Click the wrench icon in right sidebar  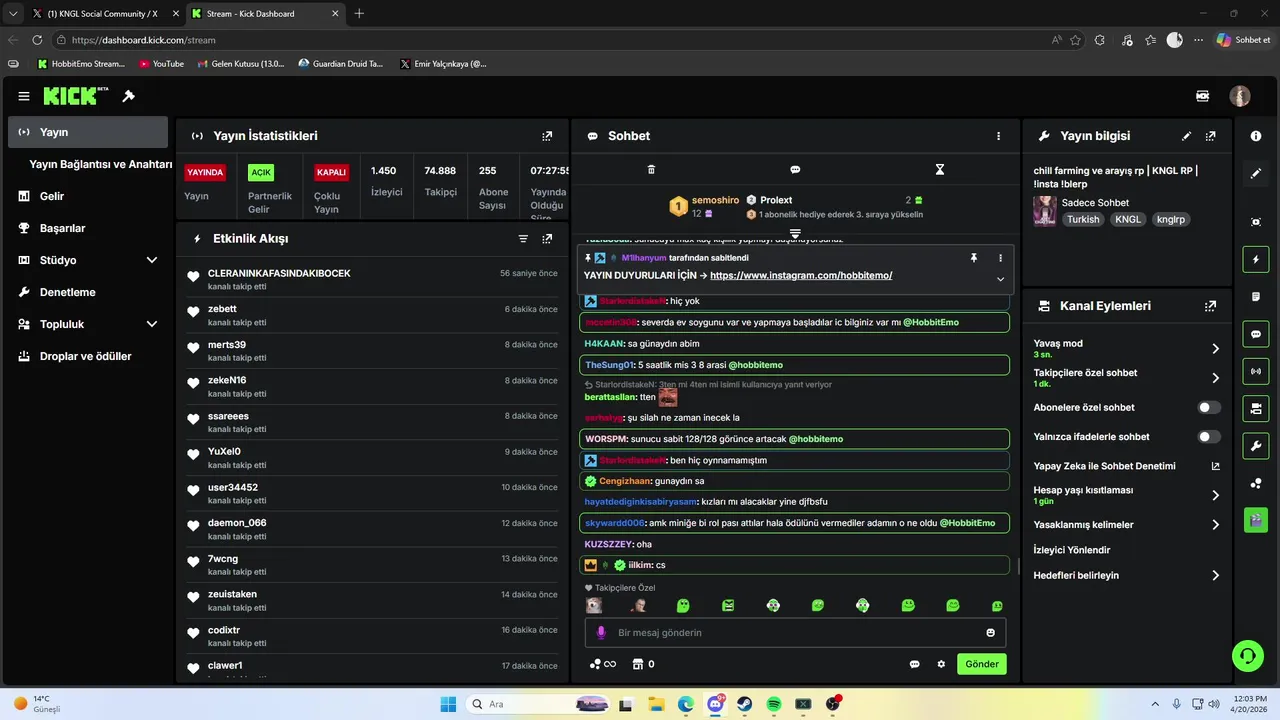tap(1256, 445)
